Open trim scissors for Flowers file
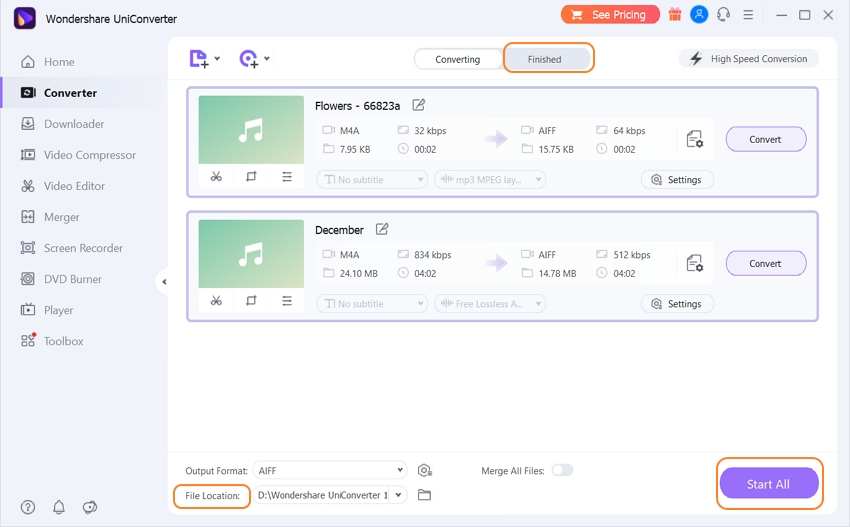Screen dimensions: 850x527 coord(216,176)
